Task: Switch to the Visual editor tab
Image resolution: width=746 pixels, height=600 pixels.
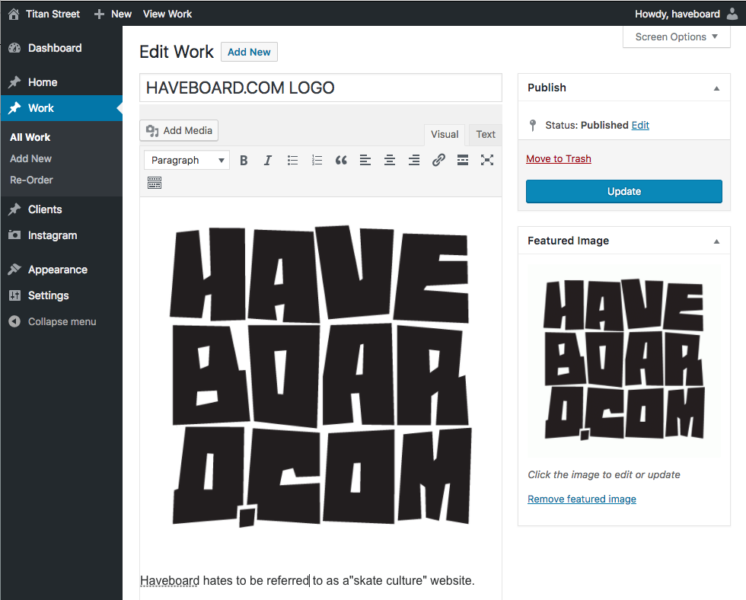Action: click(444, 134)
